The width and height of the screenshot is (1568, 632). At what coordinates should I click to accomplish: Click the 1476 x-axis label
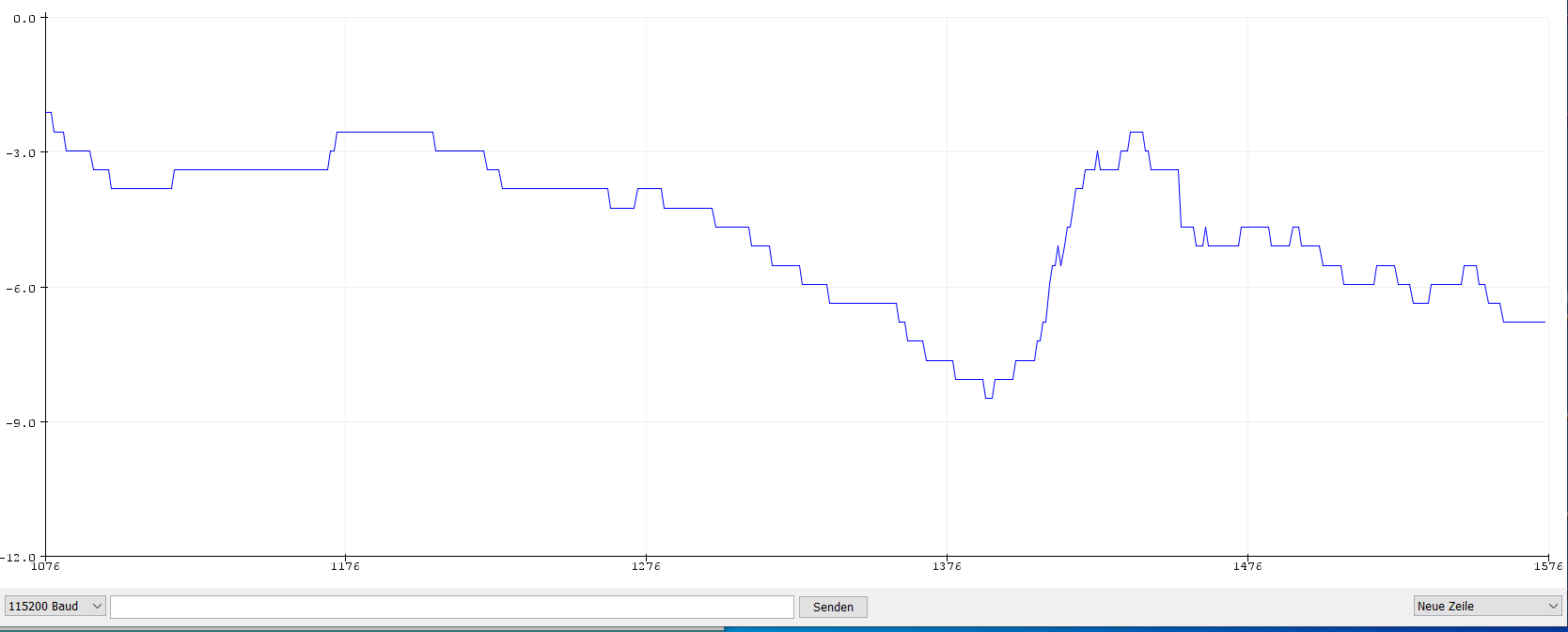[1247, 566]
